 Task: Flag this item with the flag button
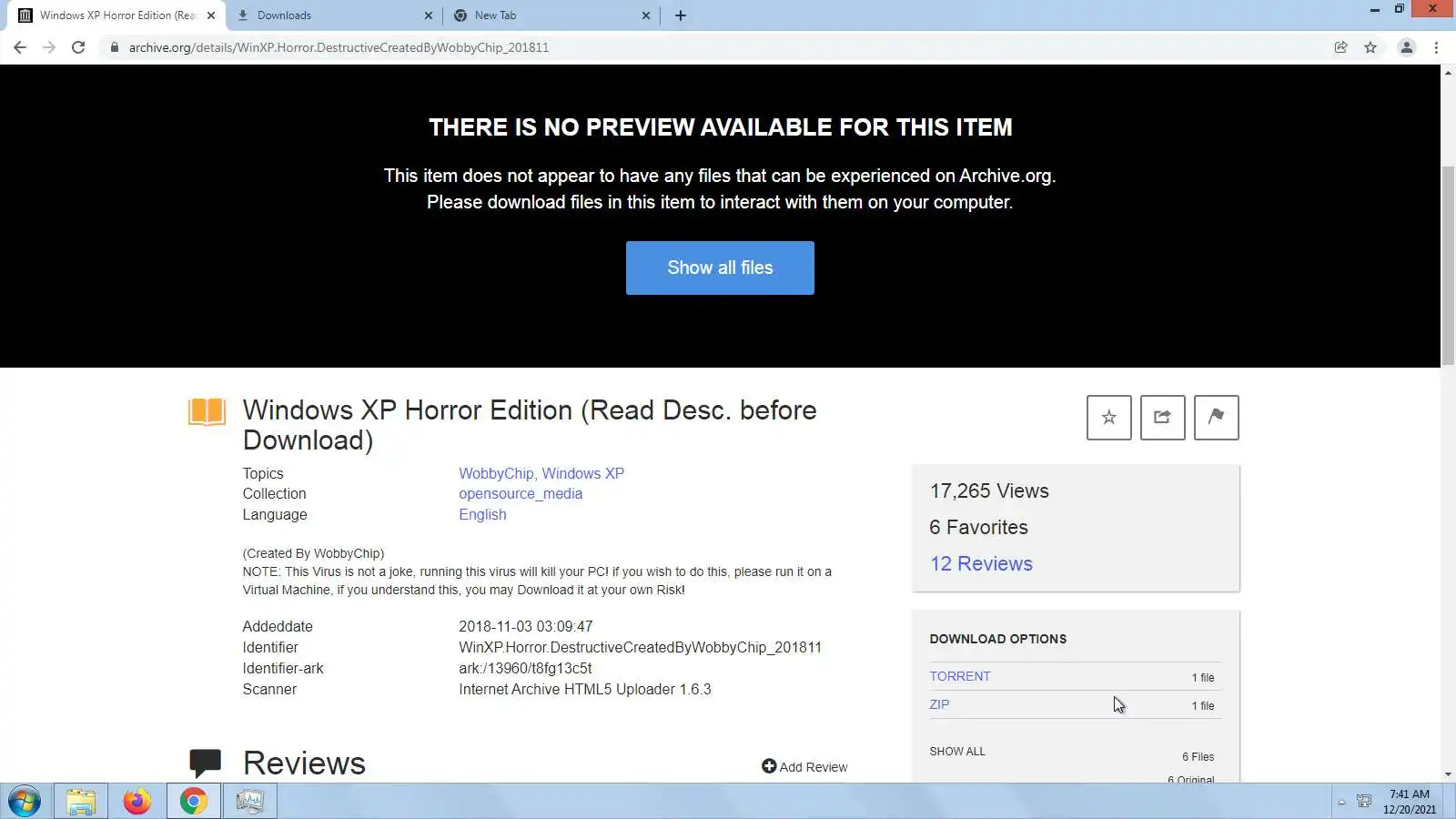tap(1216, 418)
